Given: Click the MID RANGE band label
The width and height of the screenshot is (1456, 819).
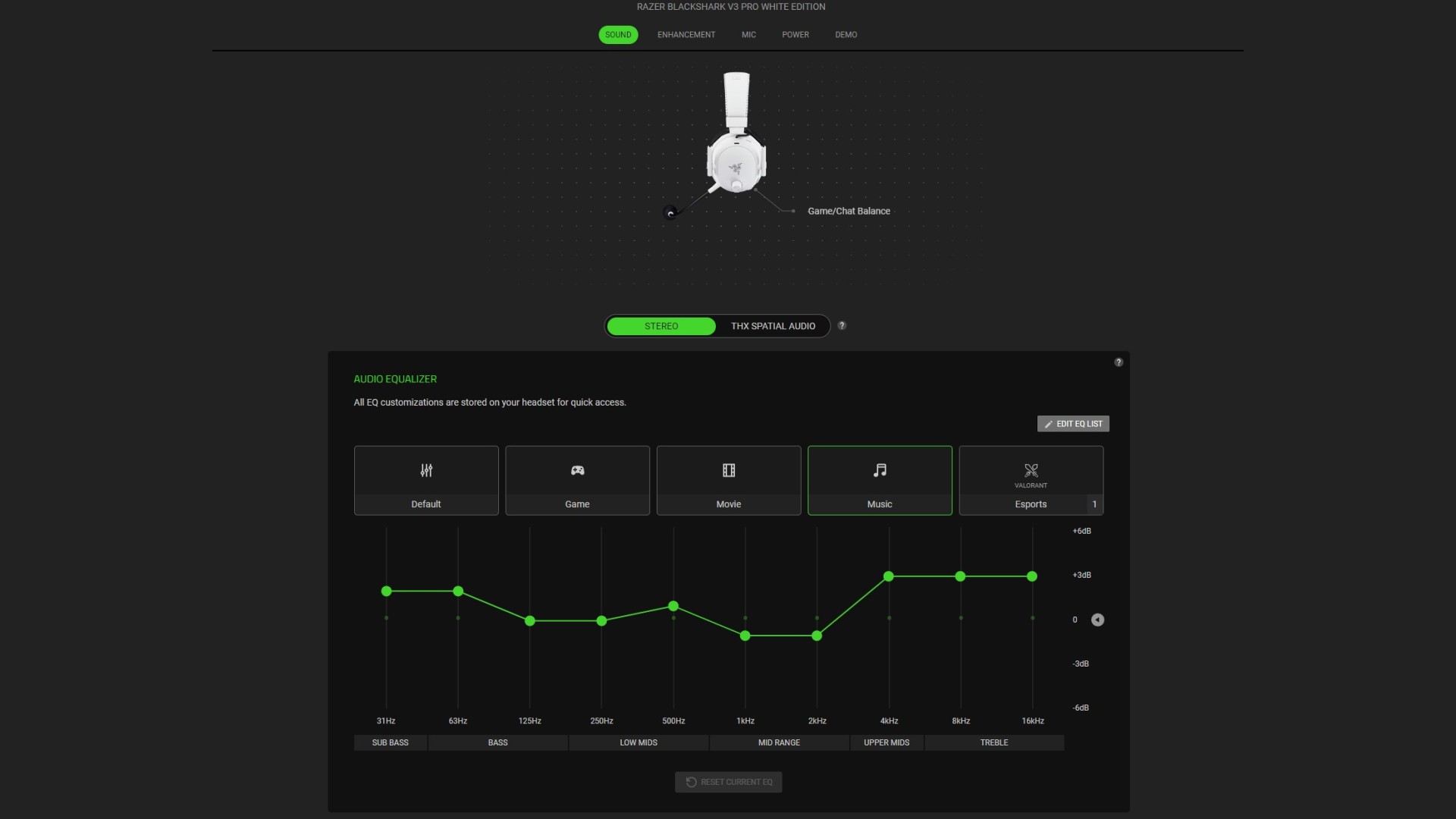Looking at the screenshot, I should click(x=780, y=742).
